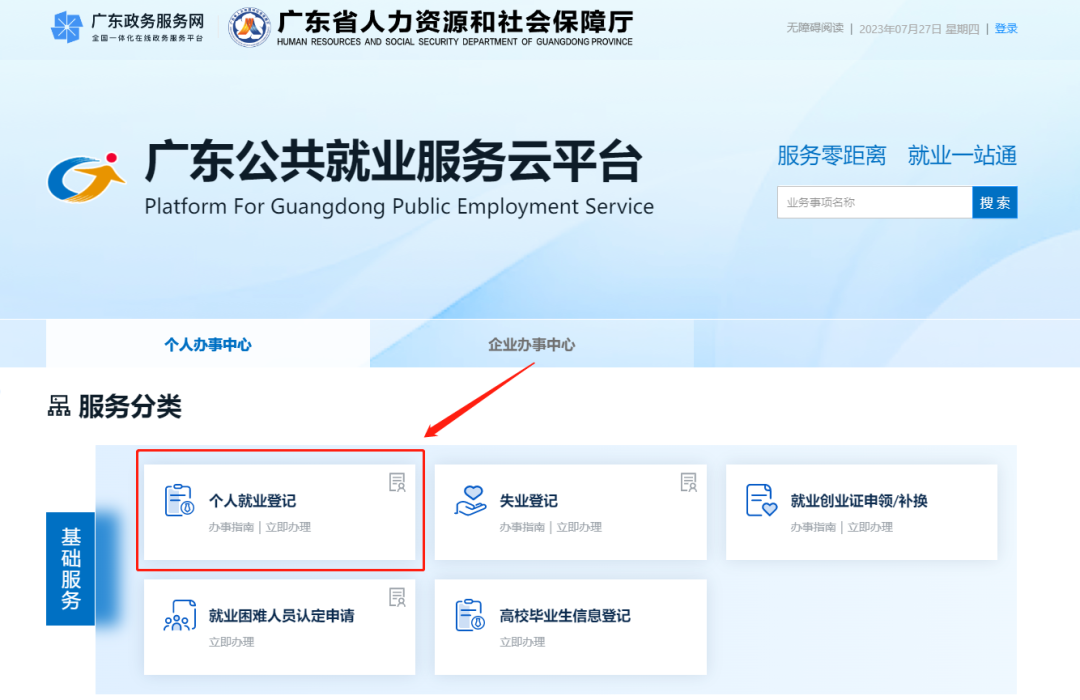
Task: Open the 个人就业登记 title
Action: [x=252, y=501]
